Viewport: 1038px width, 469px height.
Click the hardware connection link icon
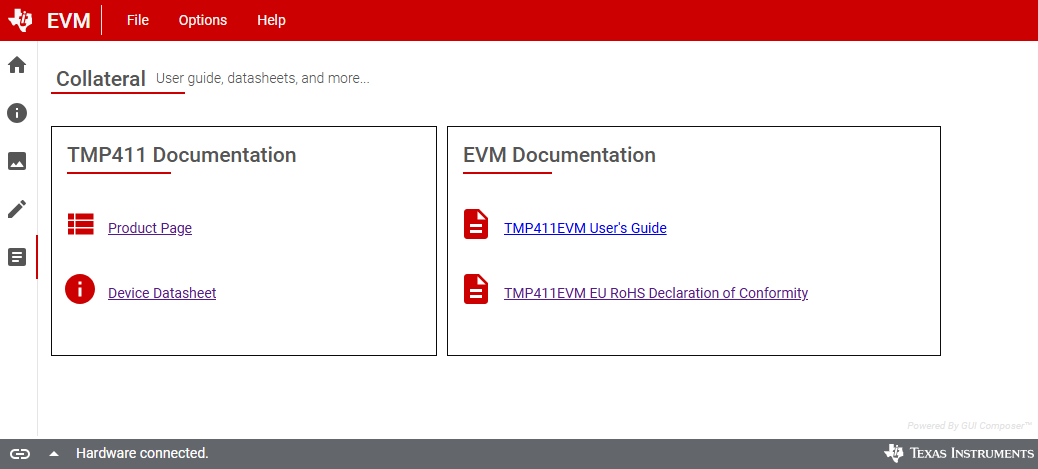(x=21, y=453)
